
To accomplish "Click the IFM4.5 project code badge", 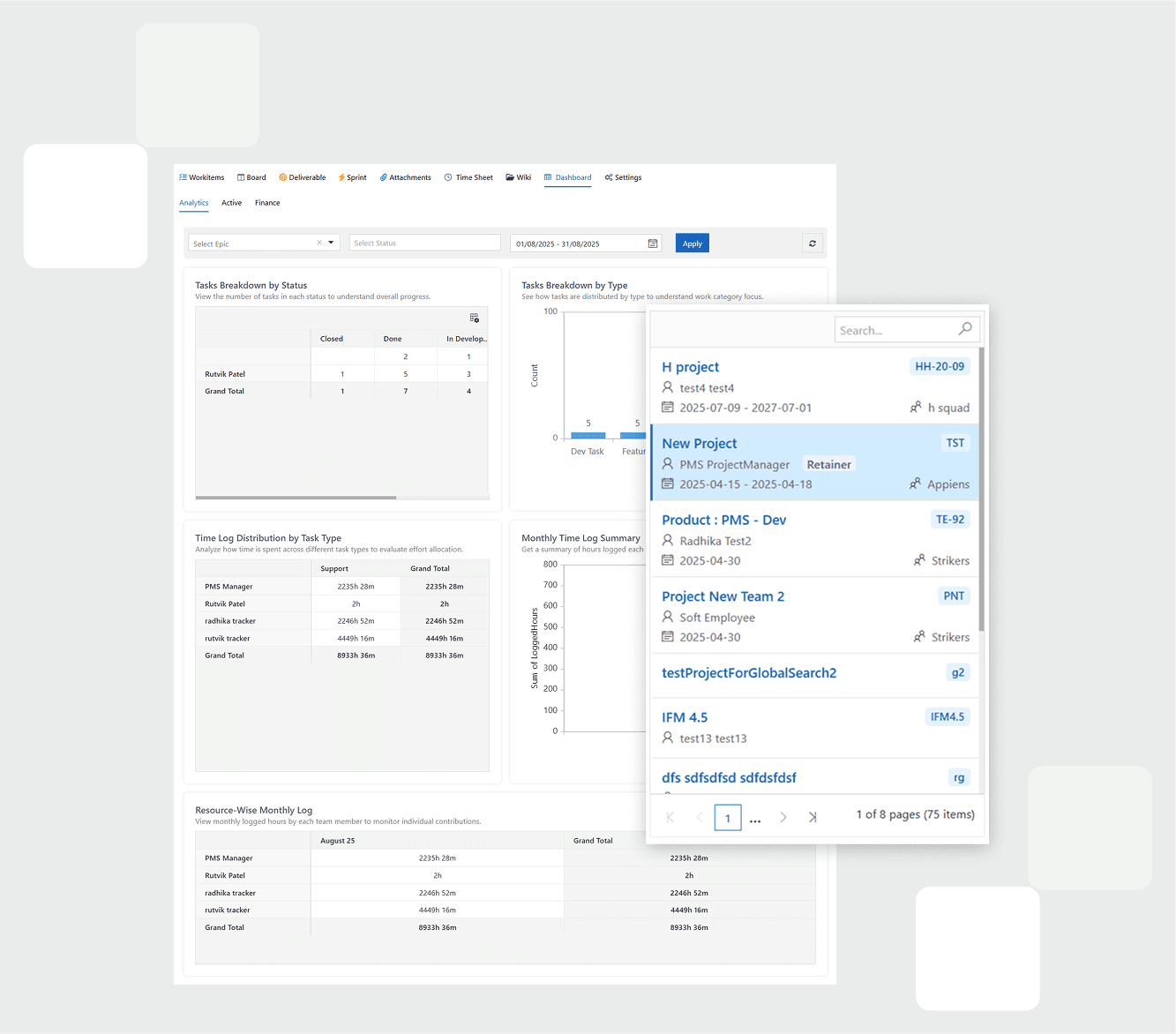I will pyautogui.click(x=948, y=716).
